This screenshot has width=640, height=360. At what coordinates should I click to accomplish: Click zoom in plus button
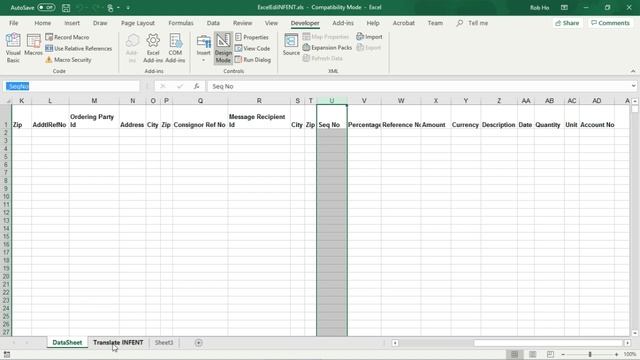616,354
